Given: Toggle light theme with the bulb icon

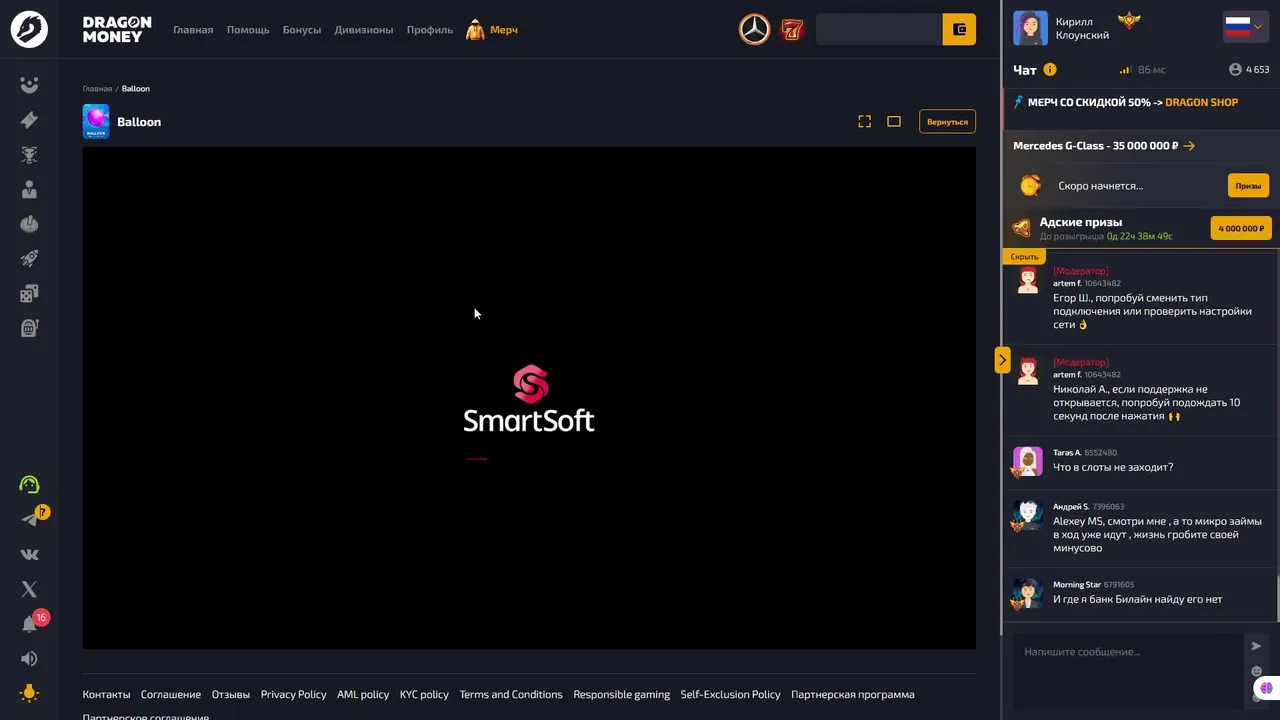Looking at the screenshot, I should [x=29, y=692].
